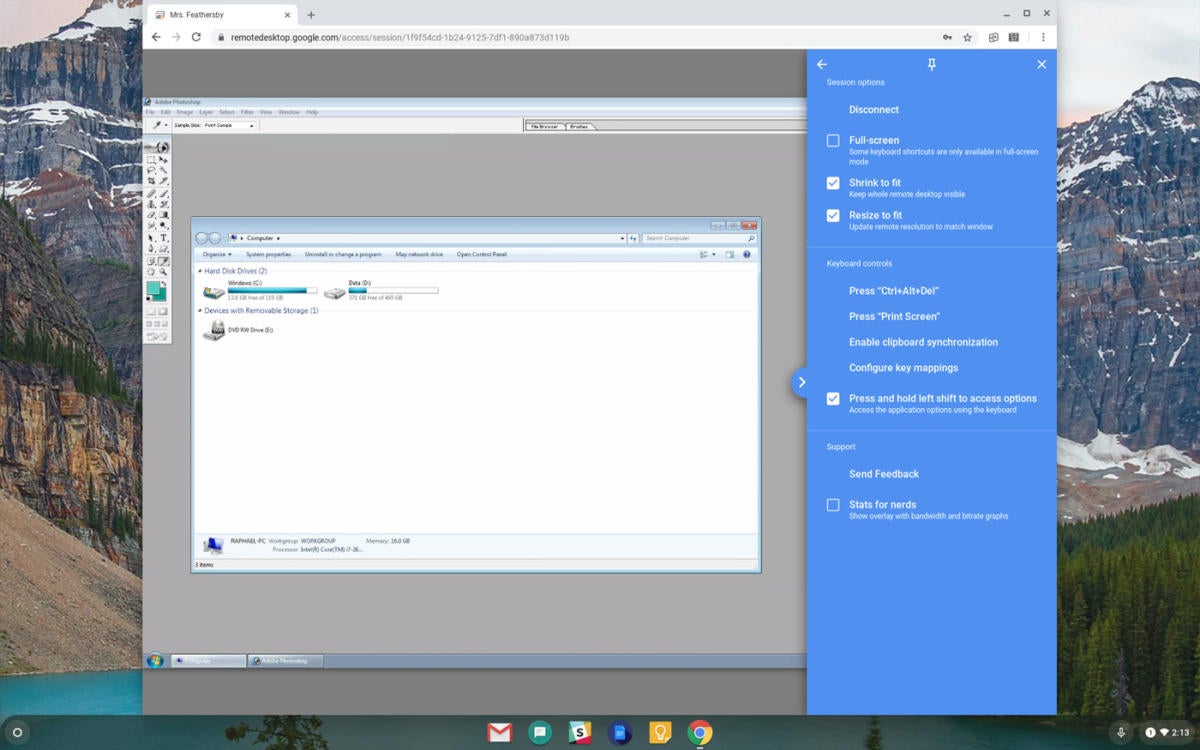The height and width of the screenshot is (750, 1200).
Task: Open Photoshop's Image menu
Action: 185,112
